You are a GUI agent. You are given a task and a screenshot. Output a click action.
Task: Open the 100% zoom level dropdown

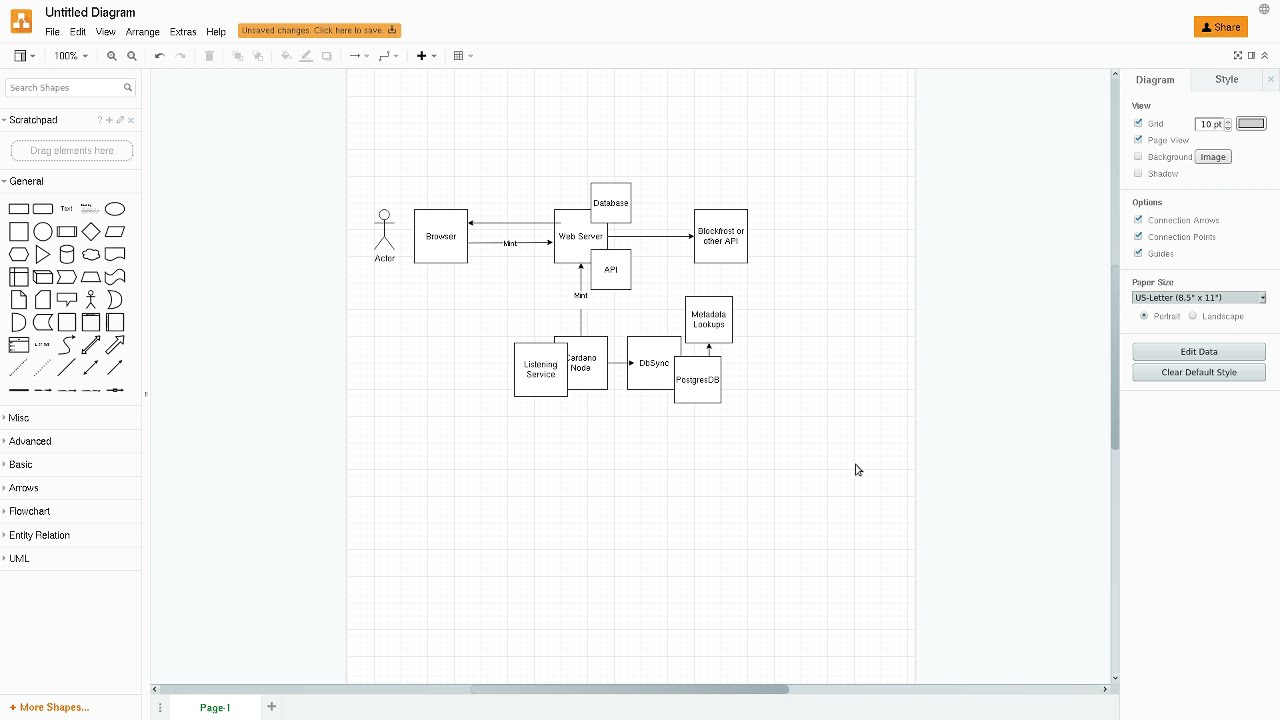(x=71, y=56)
